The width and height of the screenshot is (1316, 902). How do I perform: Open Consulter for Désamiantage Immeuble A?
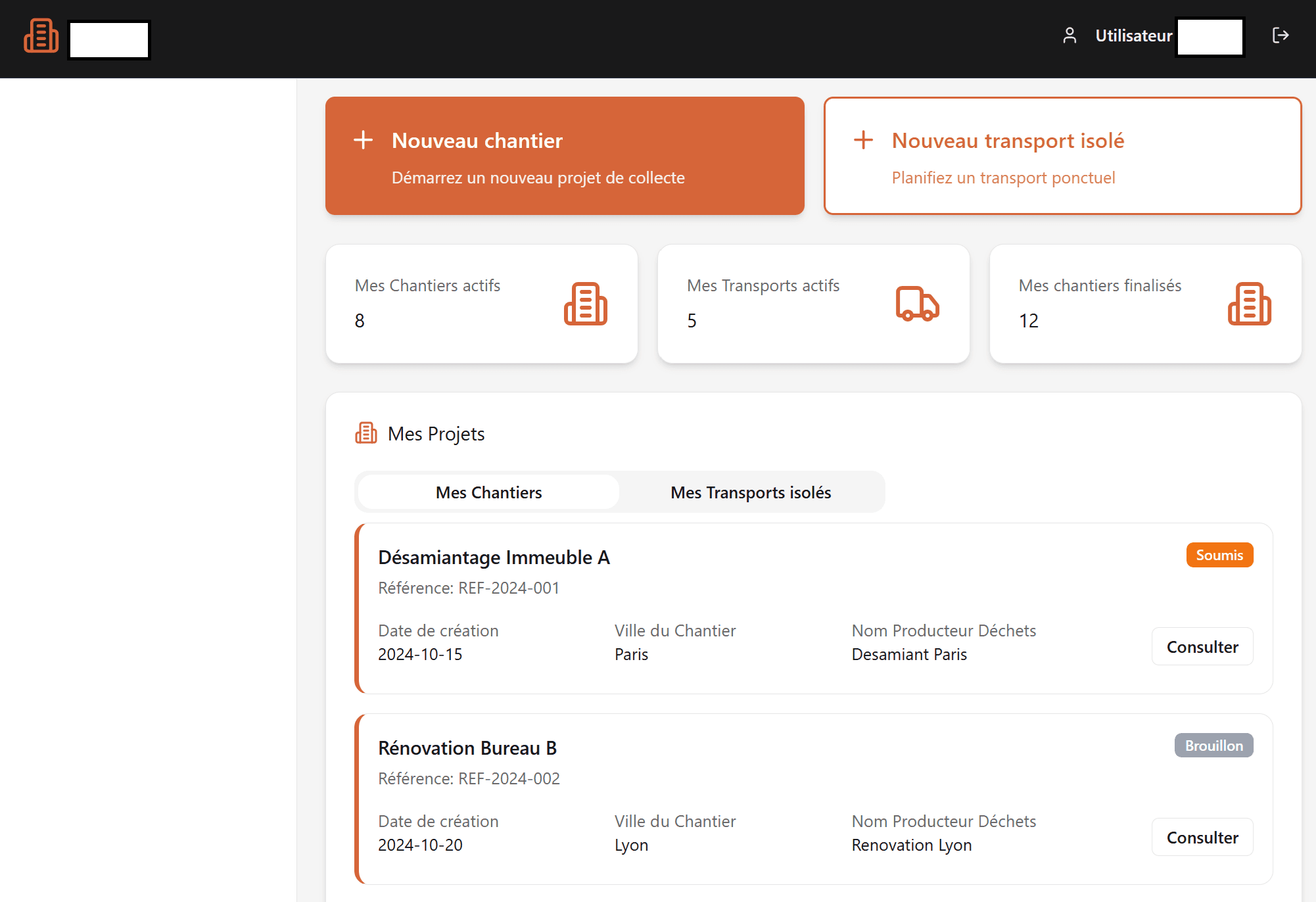[1202, 647]
